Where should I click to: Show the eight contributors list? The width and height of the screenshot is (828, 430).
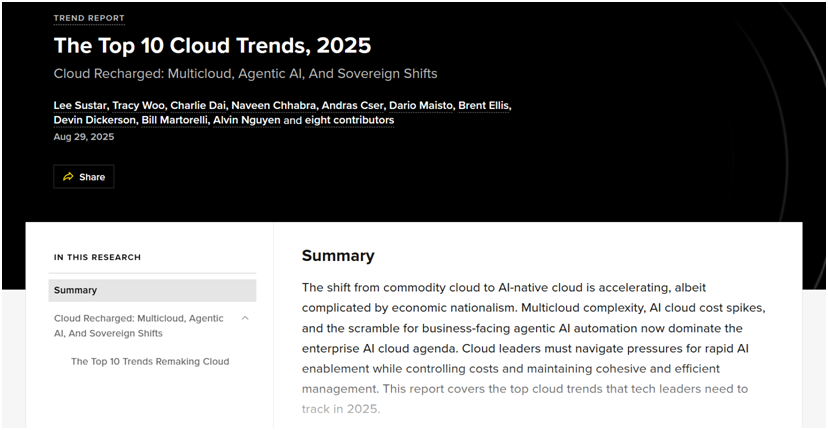pos(349,120)
